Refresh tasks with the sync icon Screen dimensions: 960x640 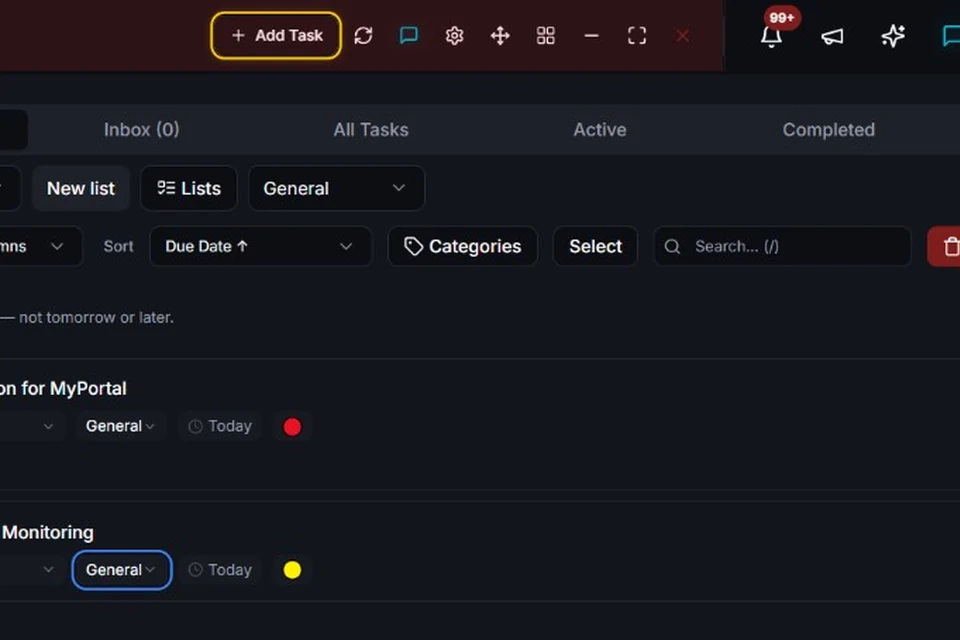coord(363,36)
